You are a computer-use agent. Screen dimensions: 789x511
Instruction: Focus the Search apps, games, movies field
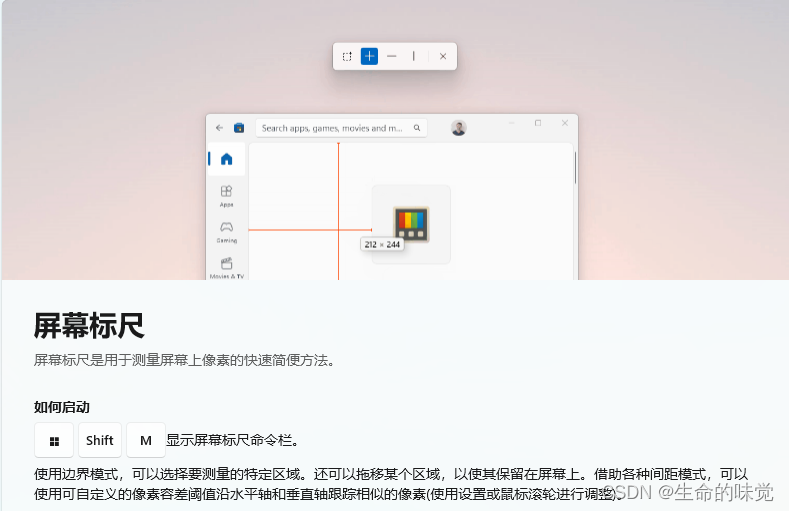tap(342, 128)
